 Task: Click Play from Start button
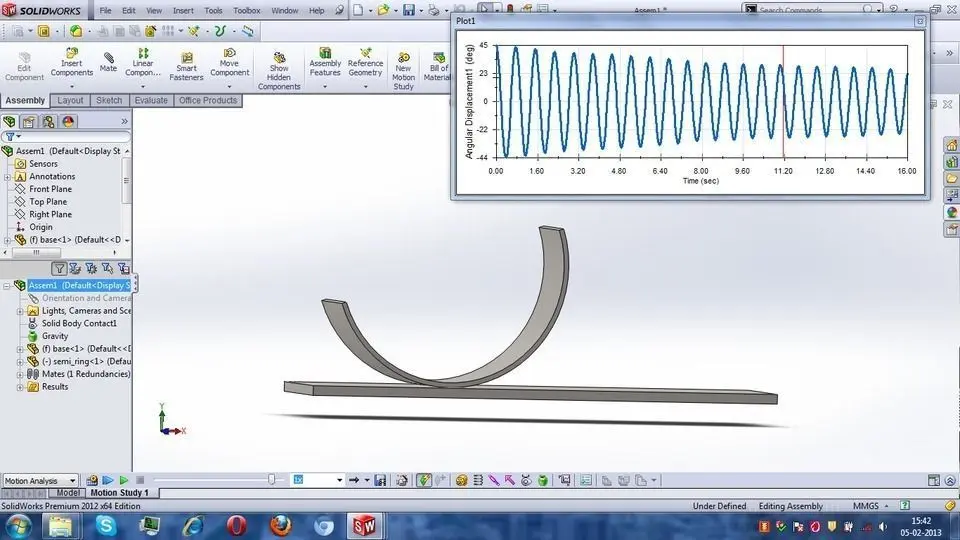click(108, 481)
